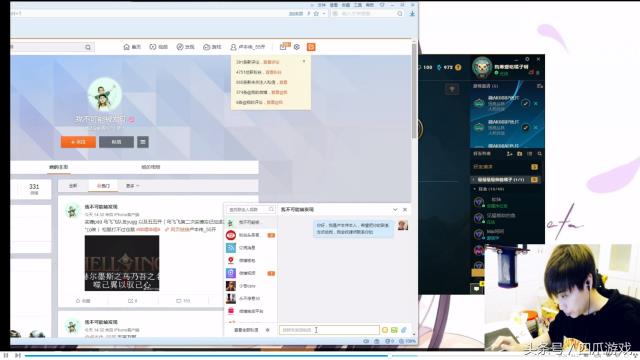Click the orange compose post button
Screen dimensions: 640x360
[x=311, y=47]
